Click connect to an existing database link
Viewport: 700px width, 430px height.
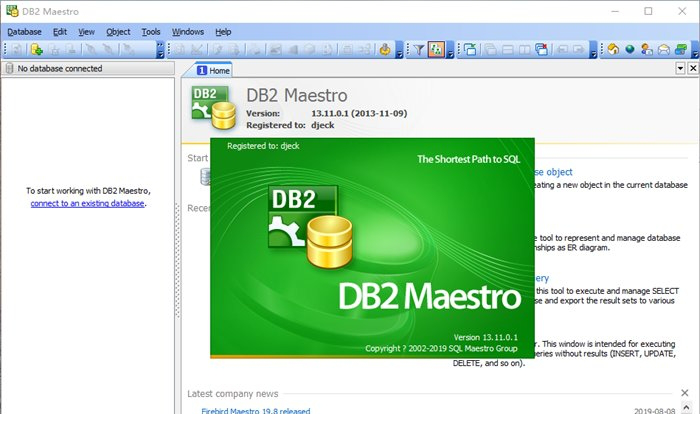click(88, 203)
